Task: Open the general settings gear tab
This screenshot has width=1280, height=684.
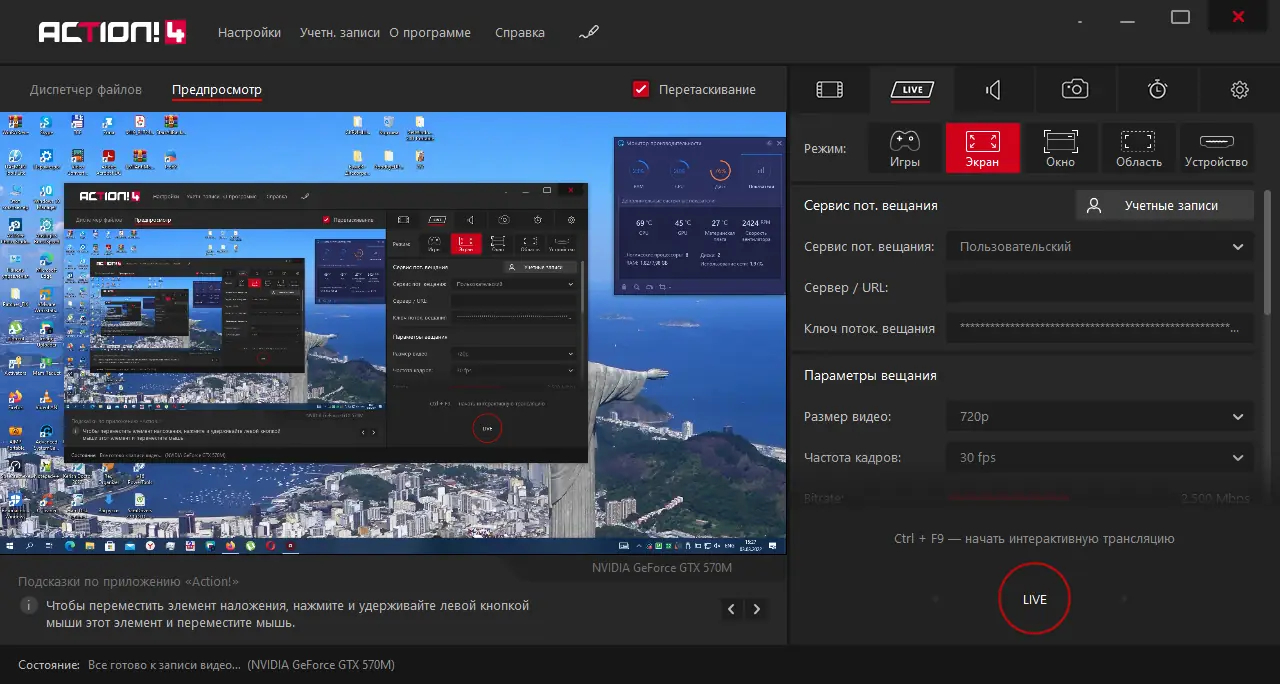Action: (1239, 89)
